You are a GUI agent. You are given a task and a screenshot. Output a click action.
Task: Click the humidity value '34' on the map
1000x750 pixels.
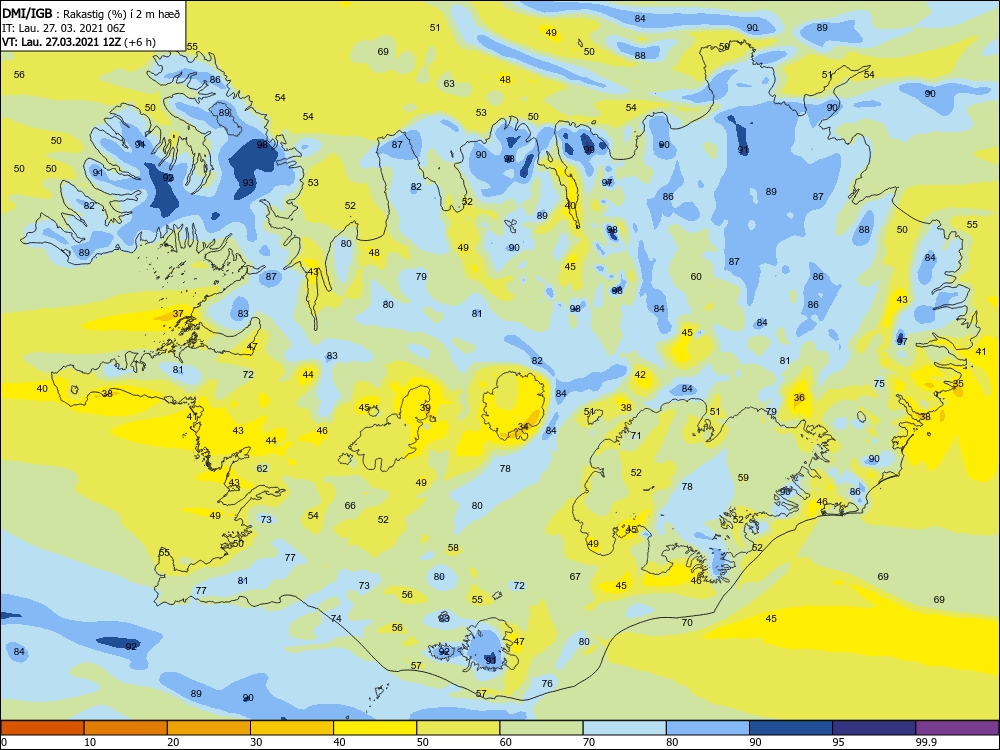pos(523,427)
